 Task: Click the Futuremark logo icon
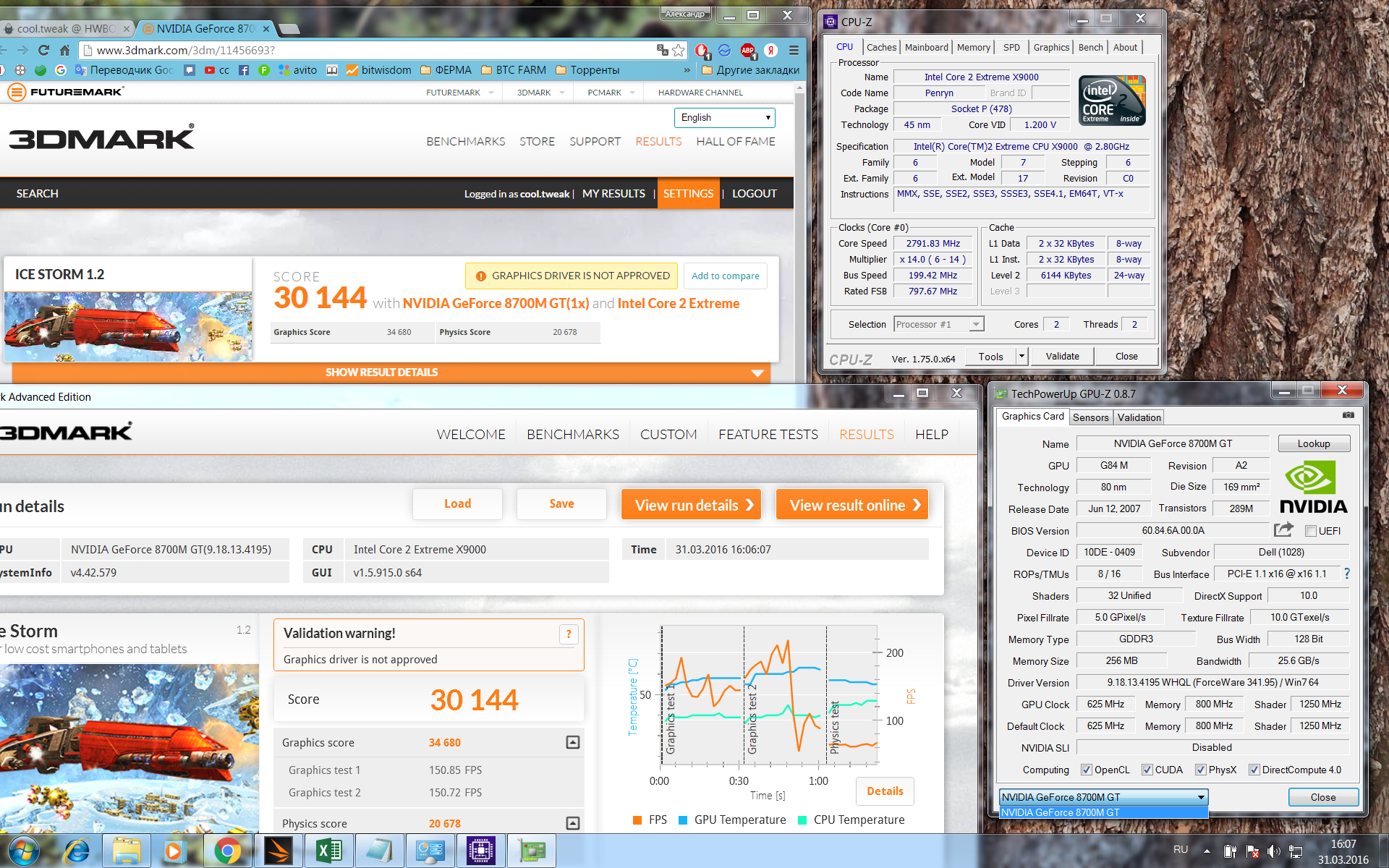pyautogui.click(x=17, y=92)
